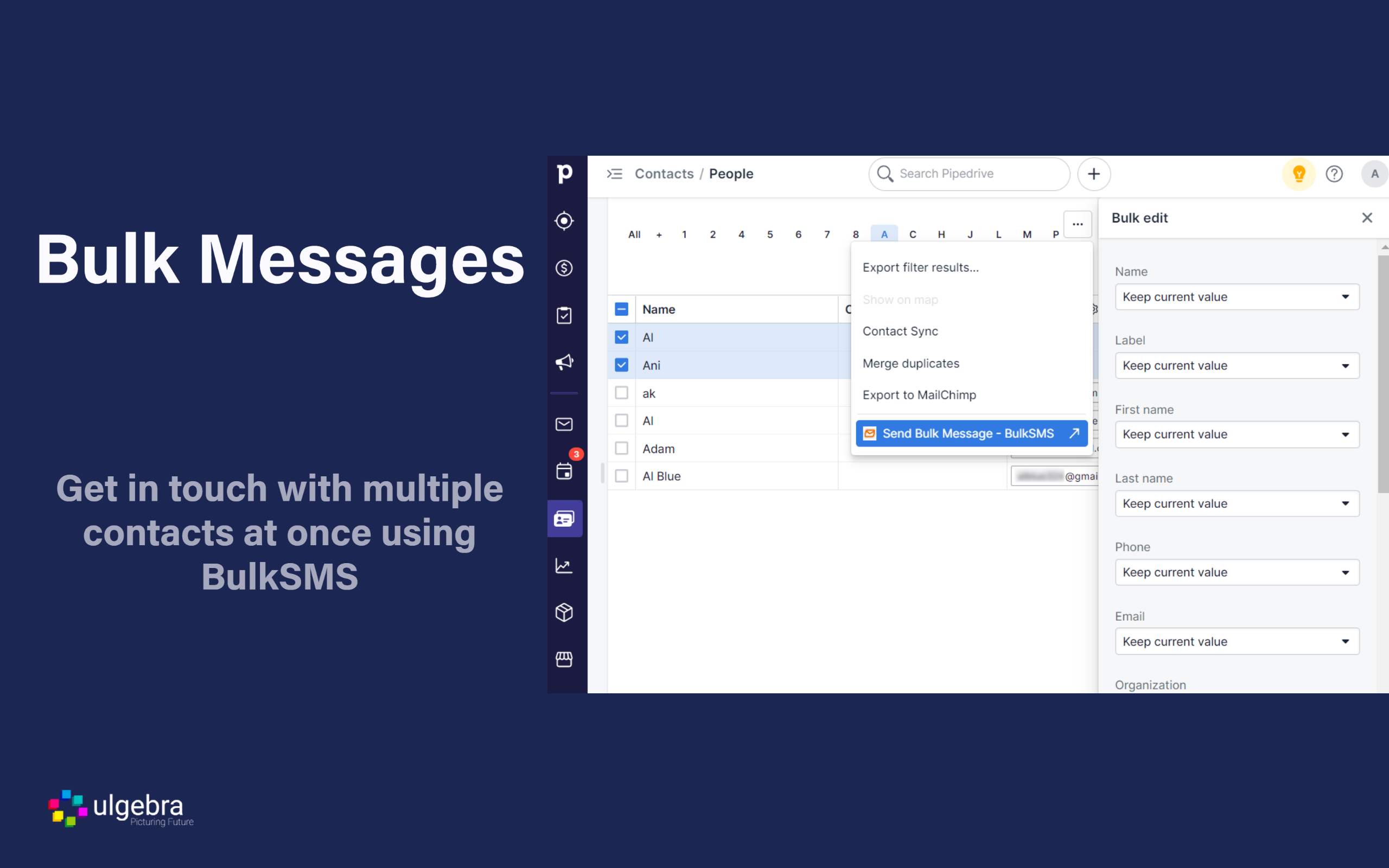Screen dimensions: 1389x868
Task: Select Contact Sync menu item
Action: (x=971, y=331)
